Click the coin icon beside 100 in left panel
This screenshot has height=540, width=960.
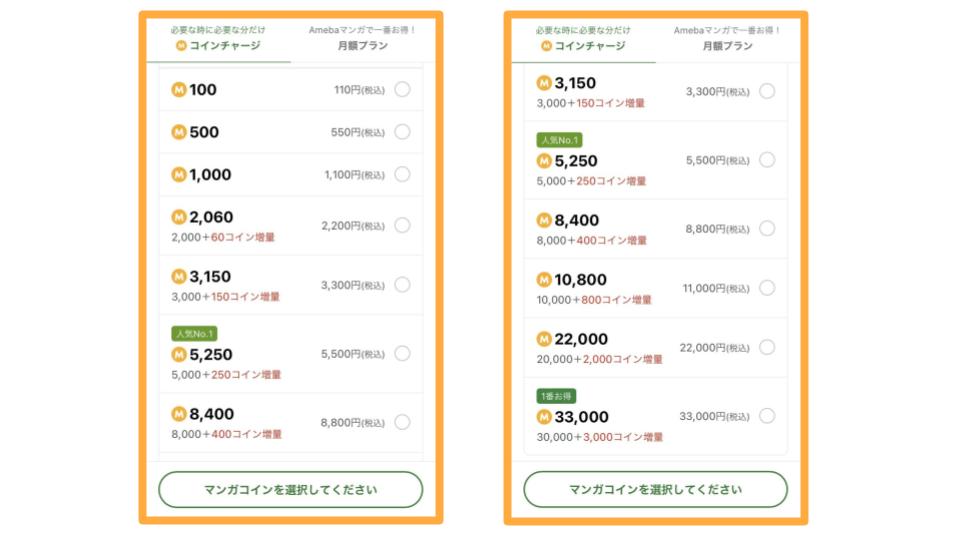pyautogui.click(x=179, y=90)
